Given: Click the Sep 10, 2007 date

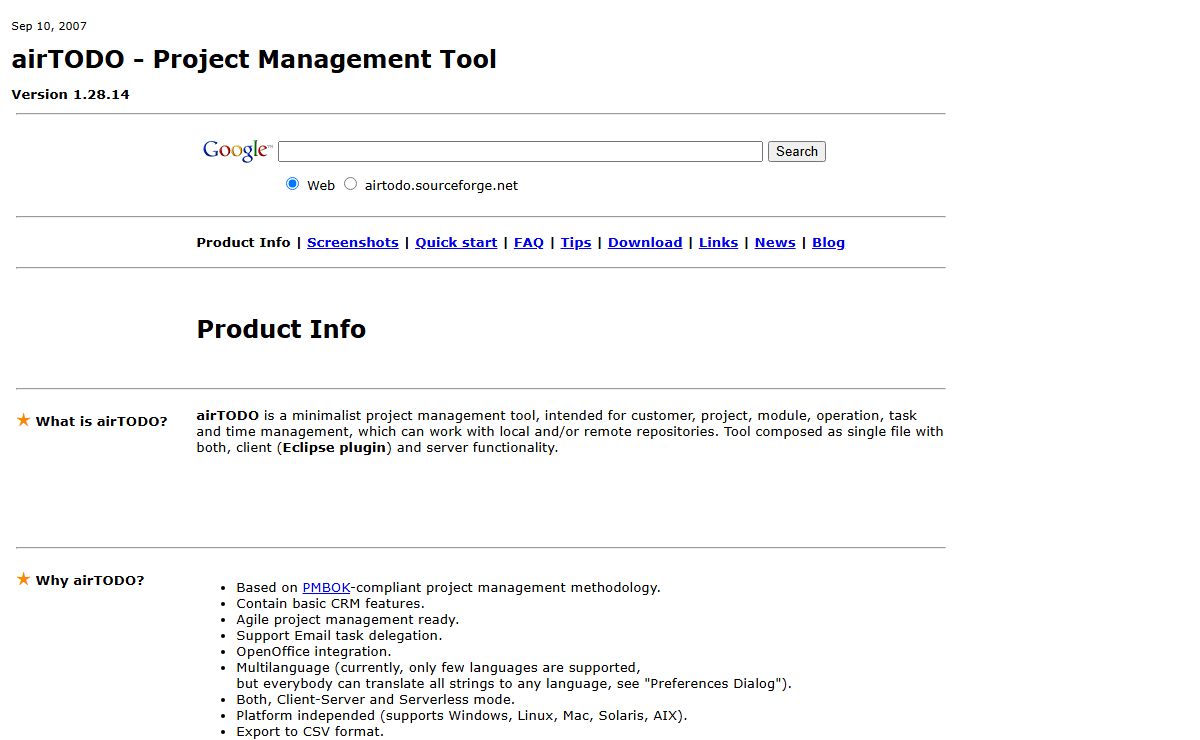Looking at the screenshot, I should coord(49,26).
